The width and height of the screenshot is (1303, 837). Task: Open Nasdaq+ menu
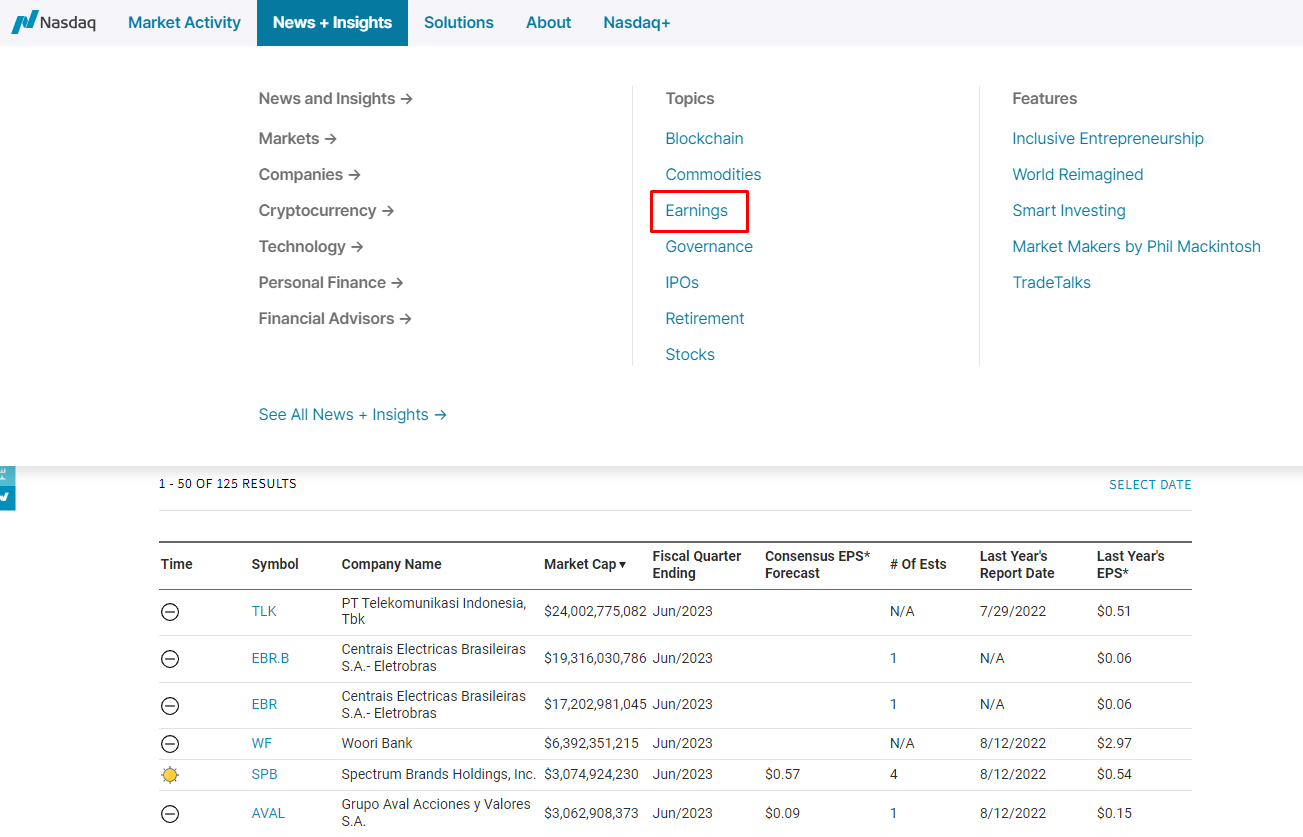[637, 22]
